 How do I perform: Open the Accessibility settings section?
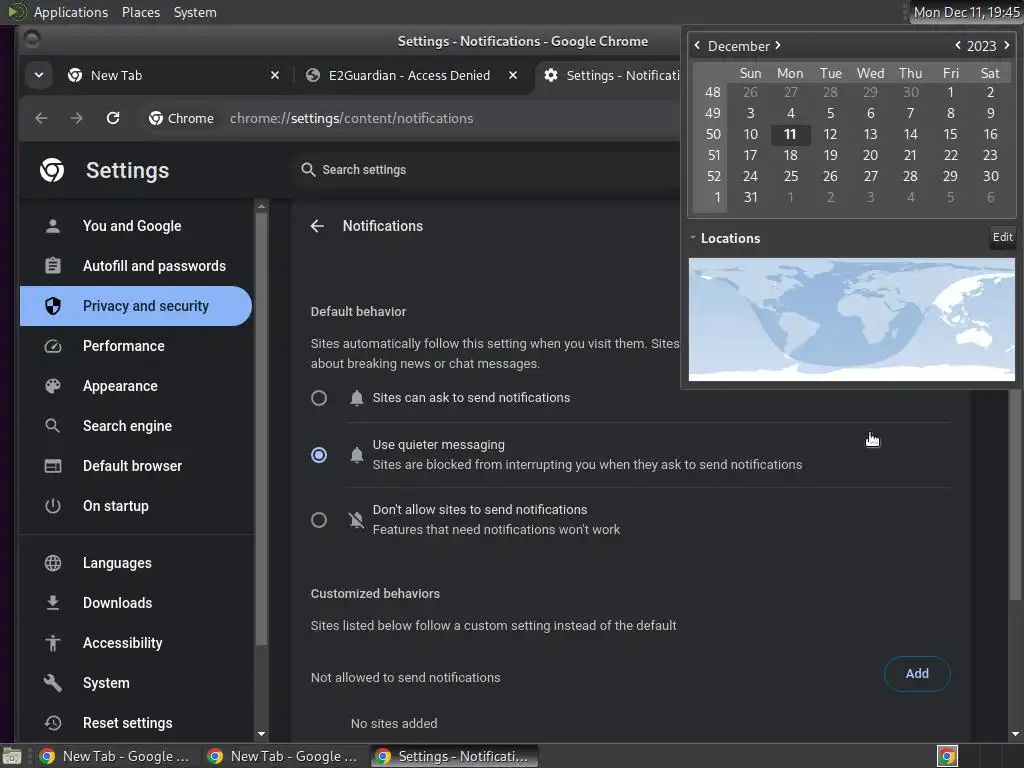[136, 643]
